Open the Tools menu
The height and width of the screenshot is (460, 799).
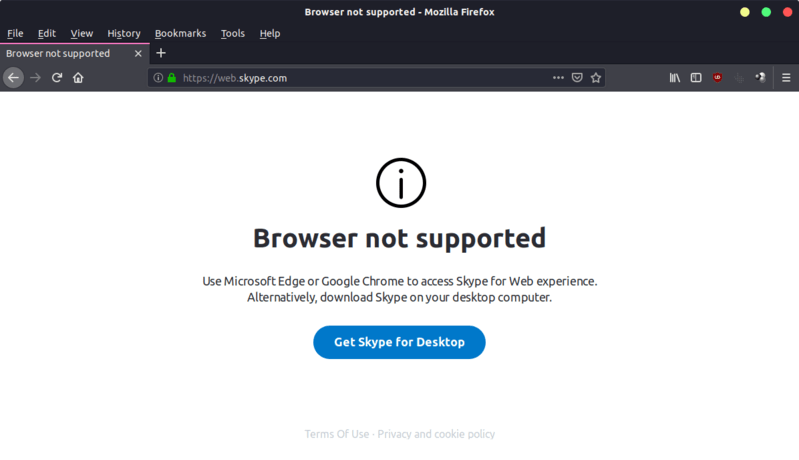233,34
